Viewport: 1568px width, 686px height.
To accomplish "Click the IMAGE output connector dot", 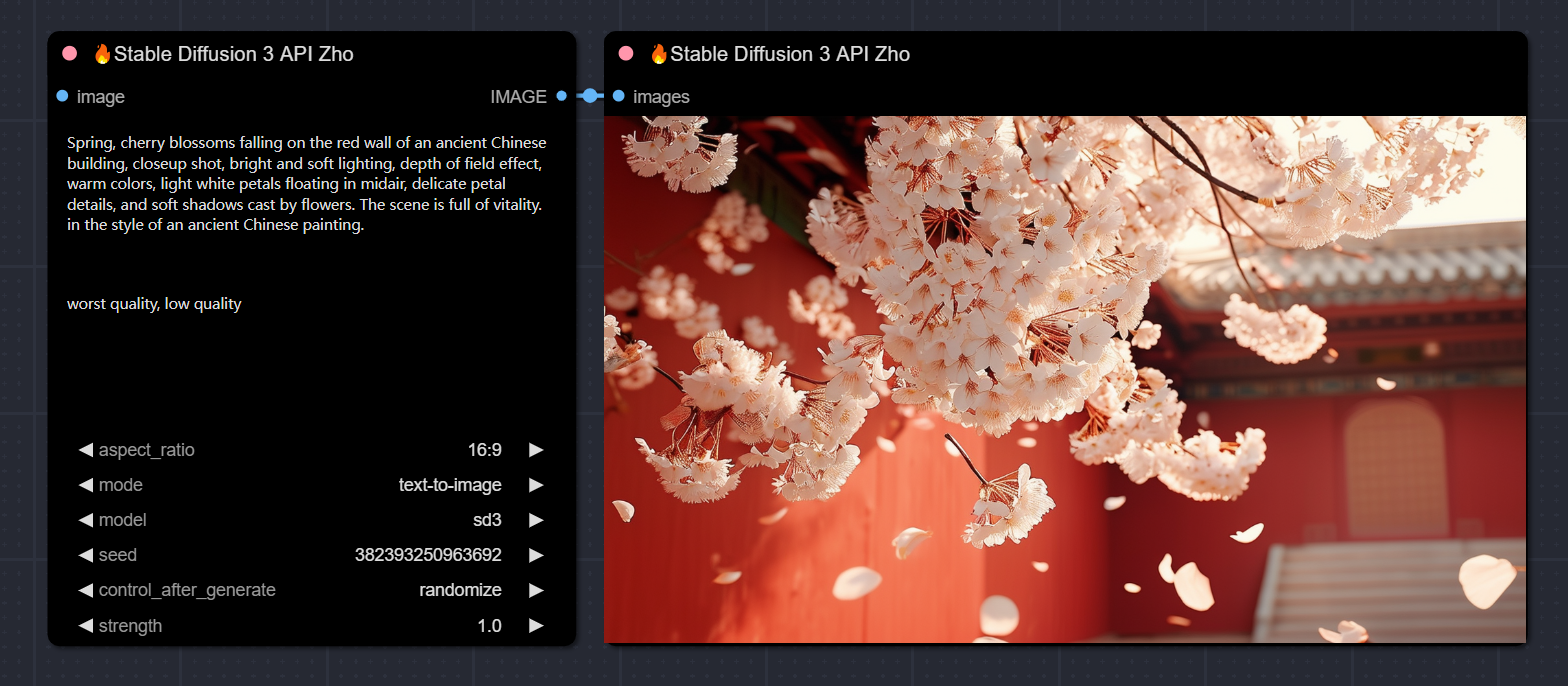I will click(x=561, y=97).
